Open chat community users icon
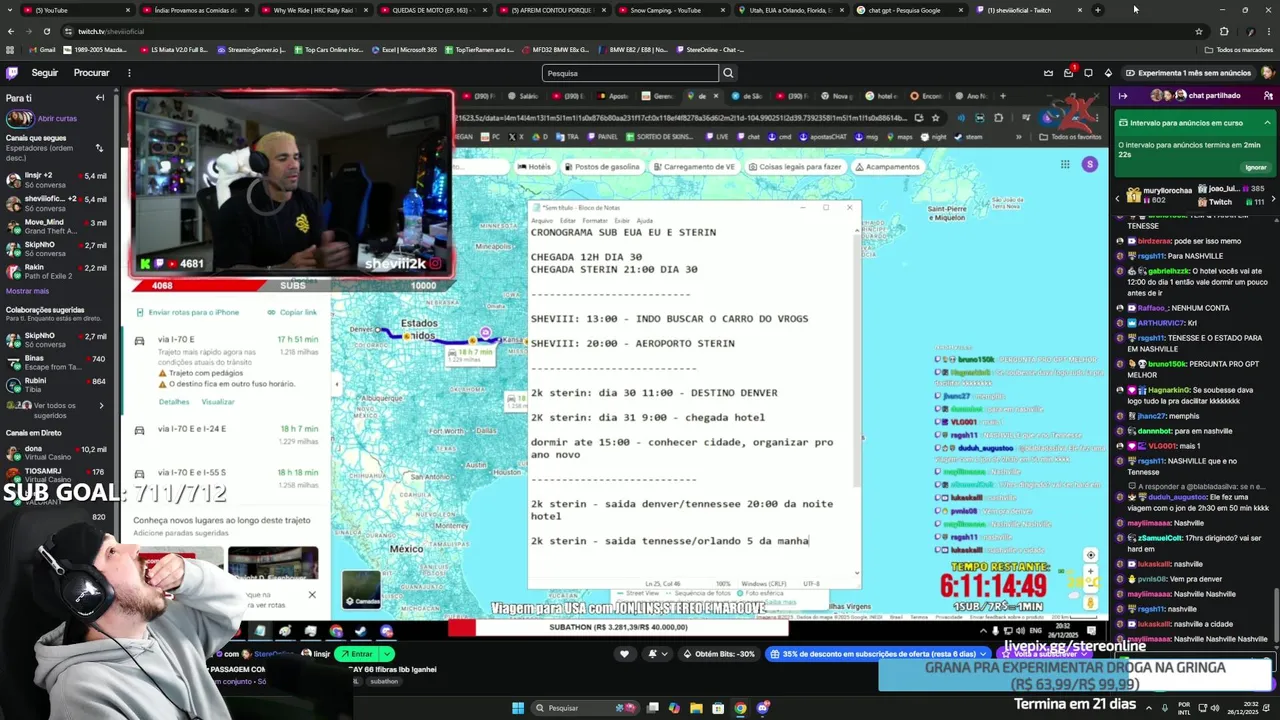This screenshot has width=1280, height=720. pos(1268,96)
